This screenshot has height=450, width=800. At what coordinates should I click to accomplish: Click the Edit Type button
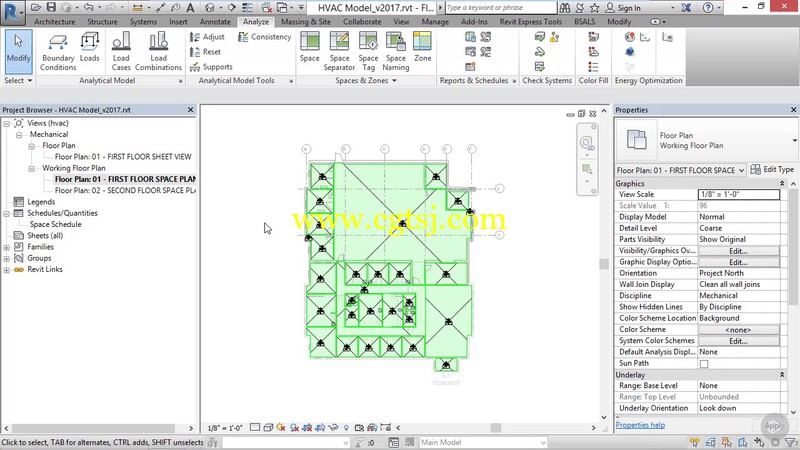pos(772,169)
